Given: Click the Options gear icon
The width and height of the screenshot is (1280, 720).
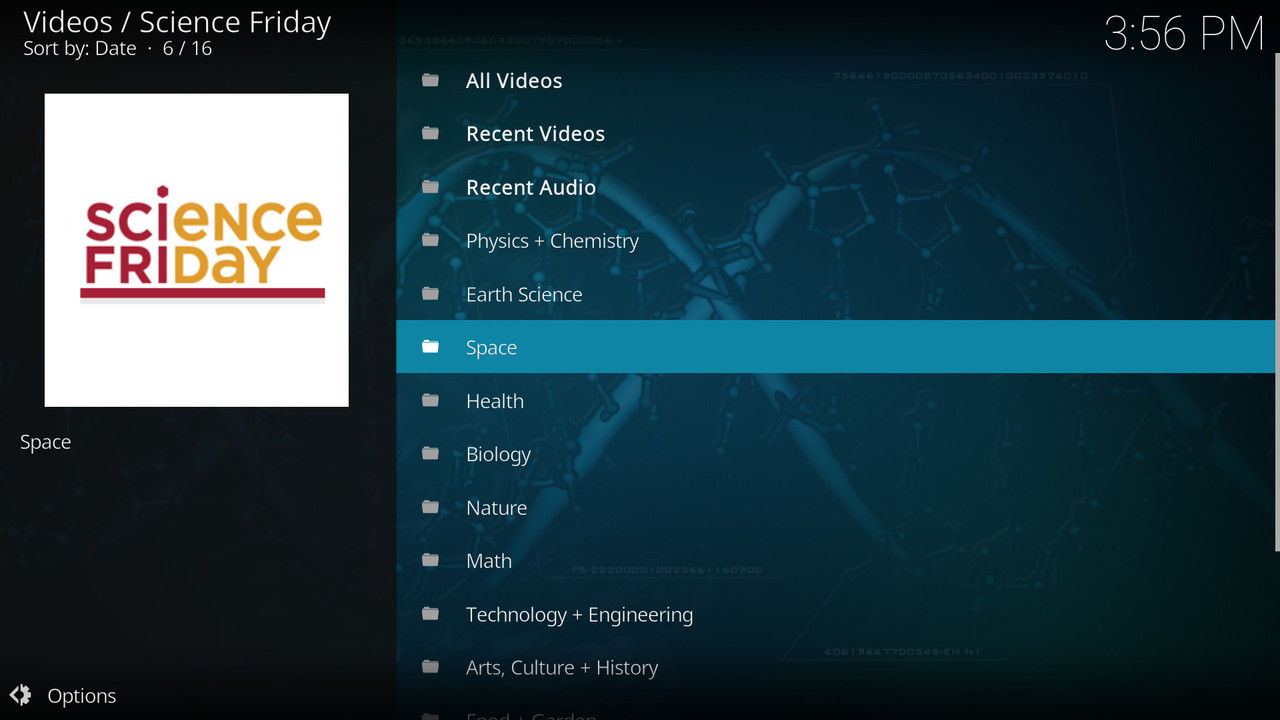Looking at the screenshot, I should tap(21, 695).
